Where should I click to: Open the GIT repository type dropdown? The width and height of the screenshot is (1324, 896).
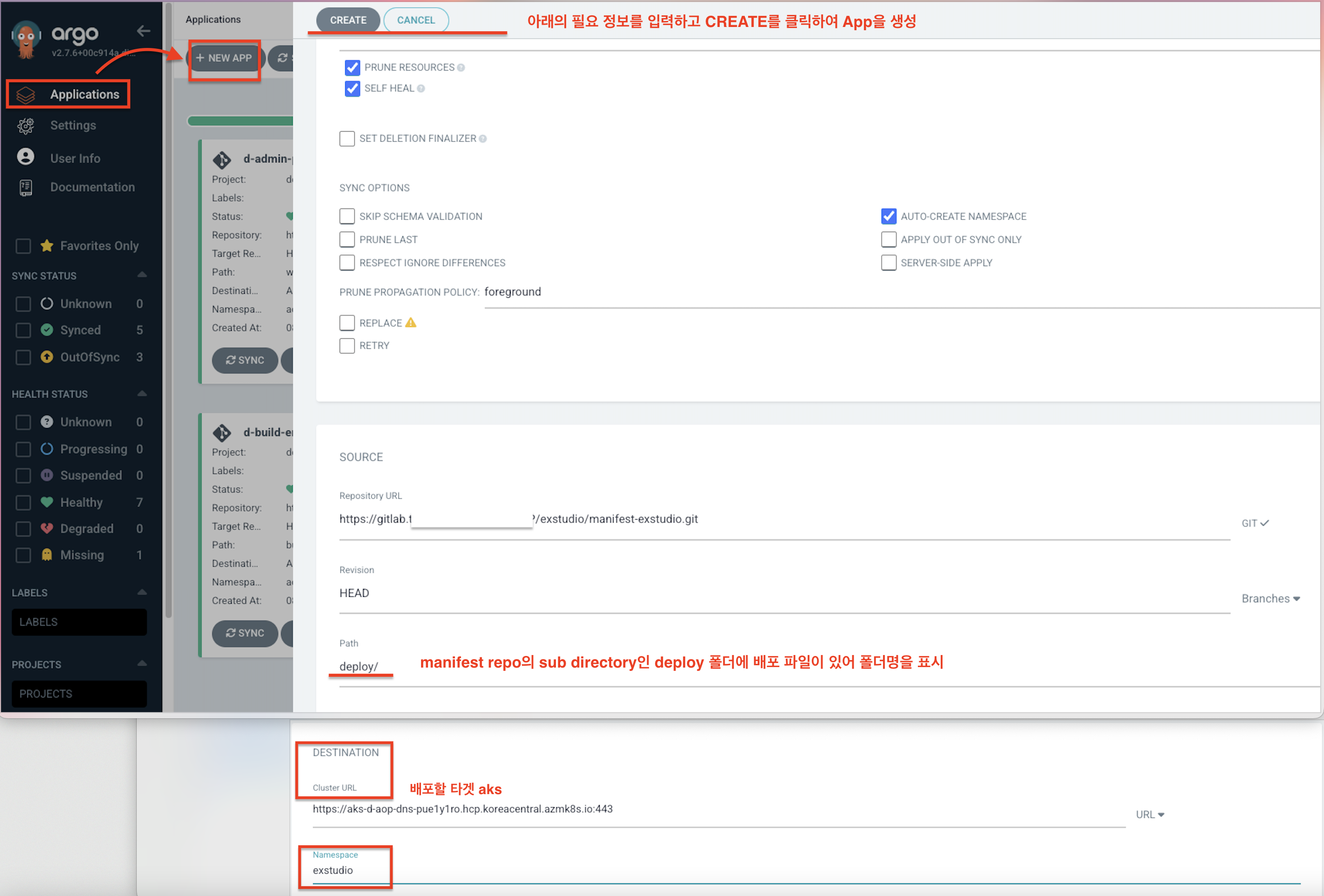click(x=1255, y=523)
